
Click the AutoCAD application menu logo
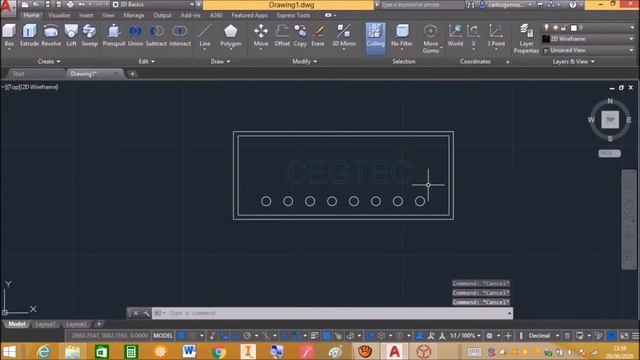8,8
